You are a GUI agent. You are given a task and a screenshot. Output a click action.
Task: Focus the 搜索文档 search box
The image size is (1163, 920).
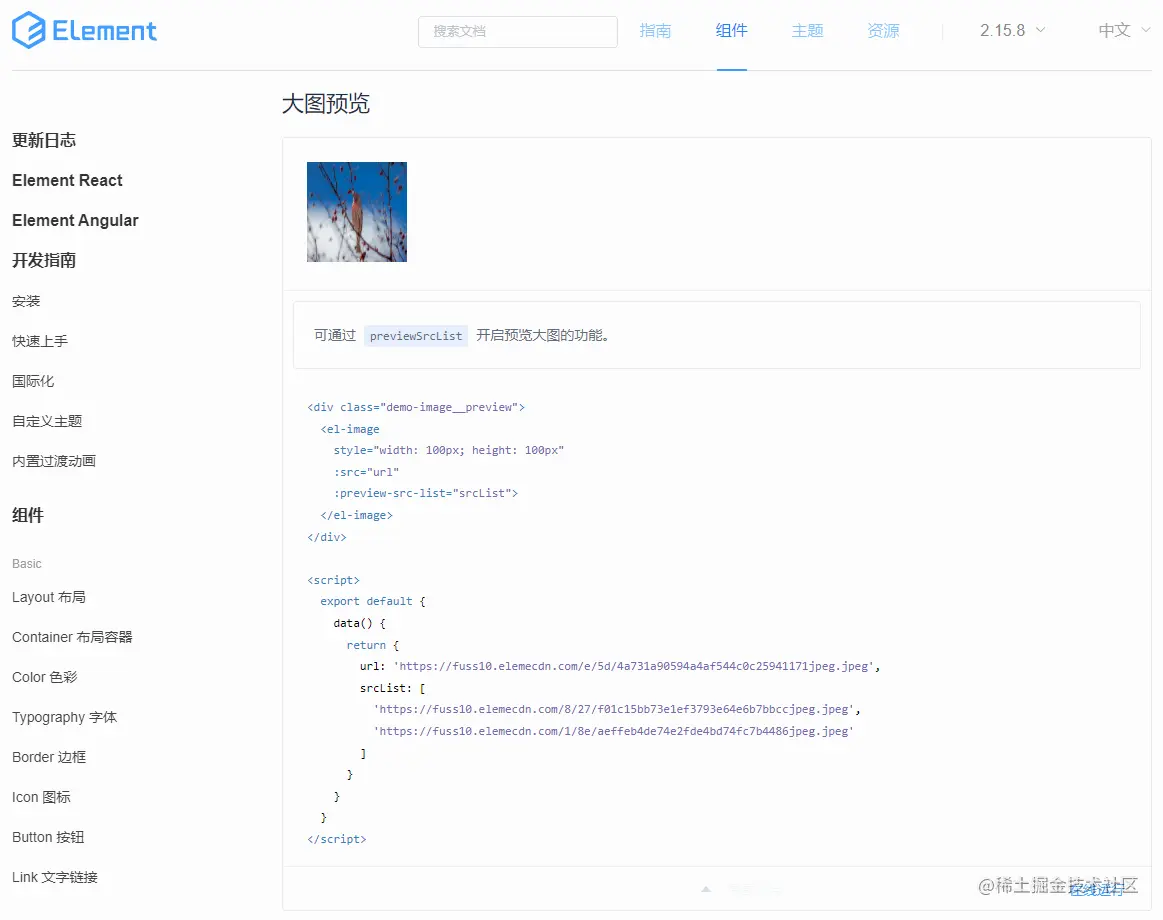coord(518,32)
